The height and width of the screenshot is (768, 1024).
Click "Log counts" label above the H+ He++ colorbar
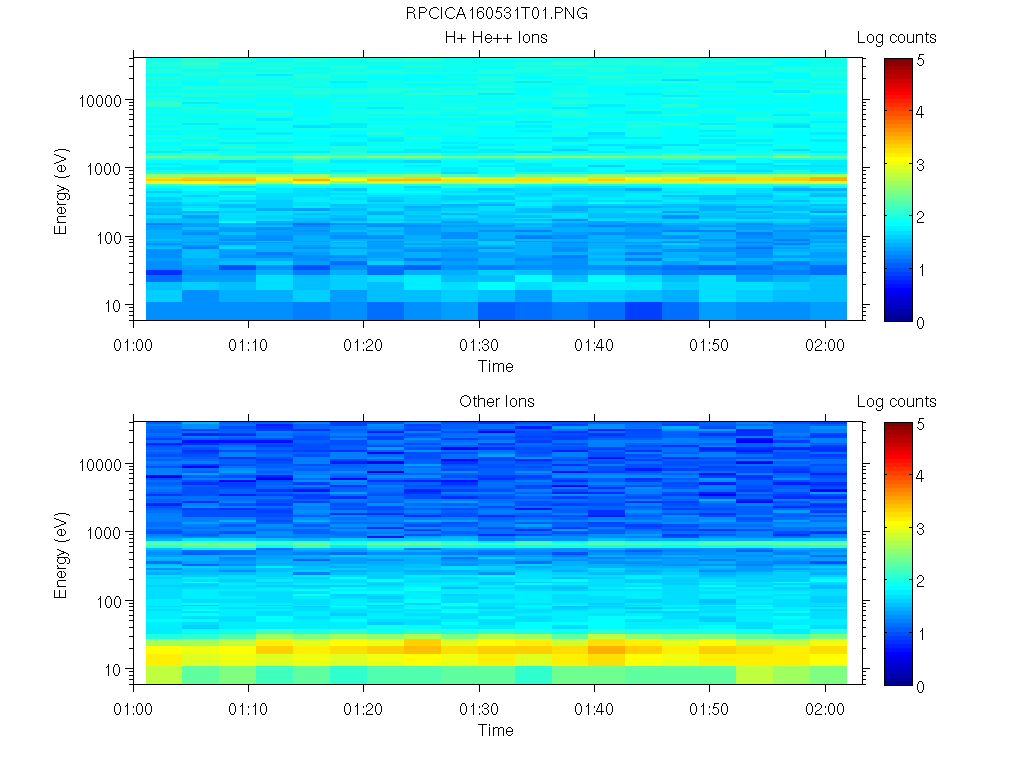click(897, 38)
